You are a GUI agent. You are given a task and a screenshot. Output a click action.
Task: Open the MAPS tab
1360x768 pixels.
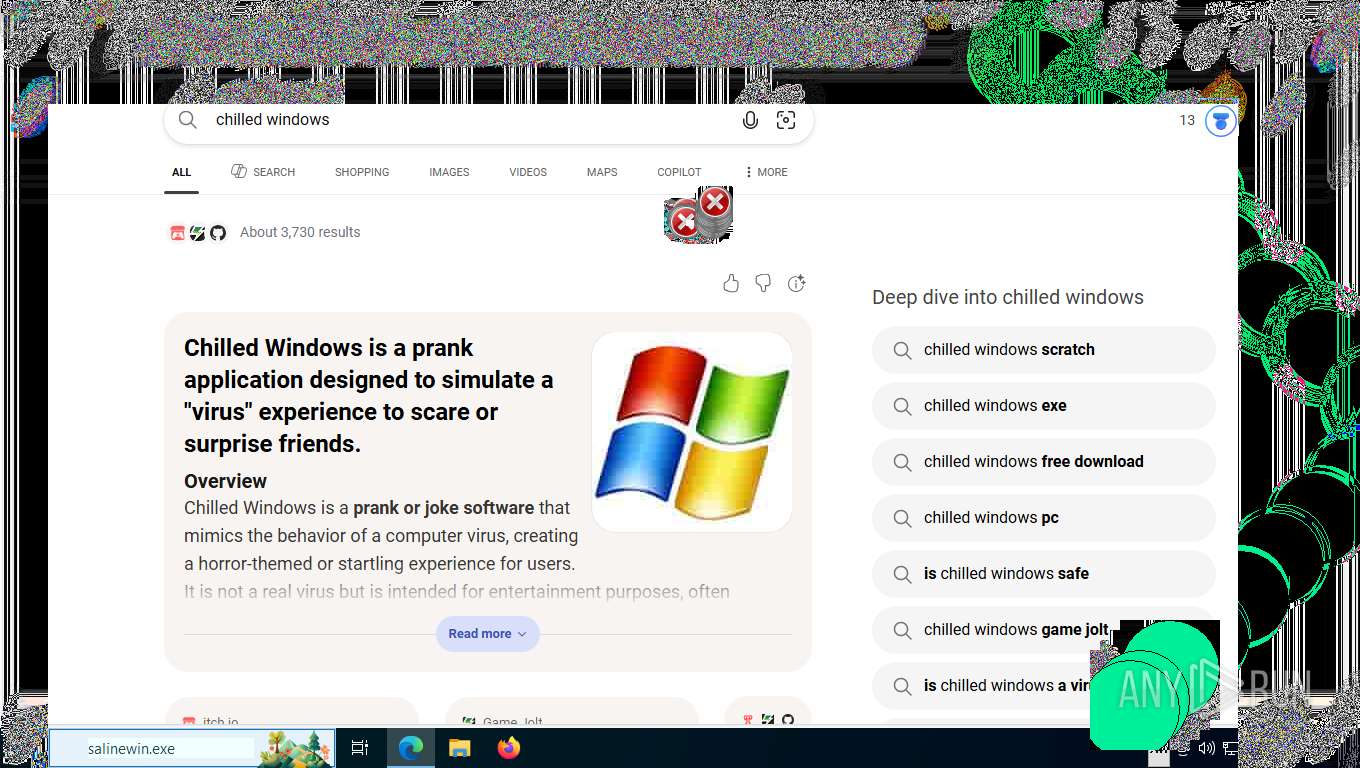tap(602, 172)
